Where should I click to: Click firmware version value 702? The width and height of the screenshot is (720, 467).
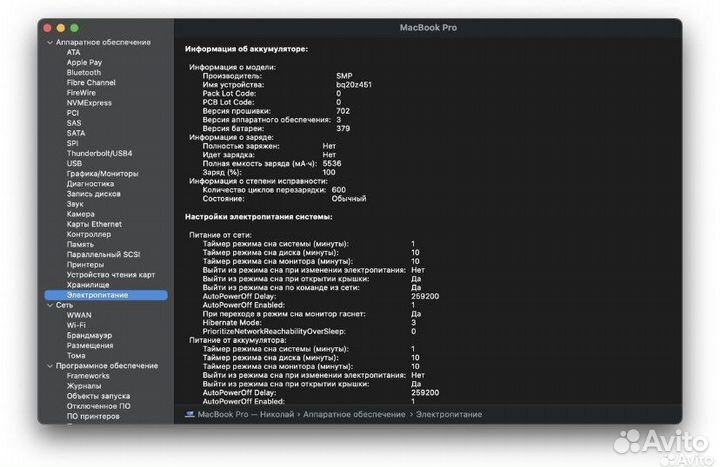point(343,111)
